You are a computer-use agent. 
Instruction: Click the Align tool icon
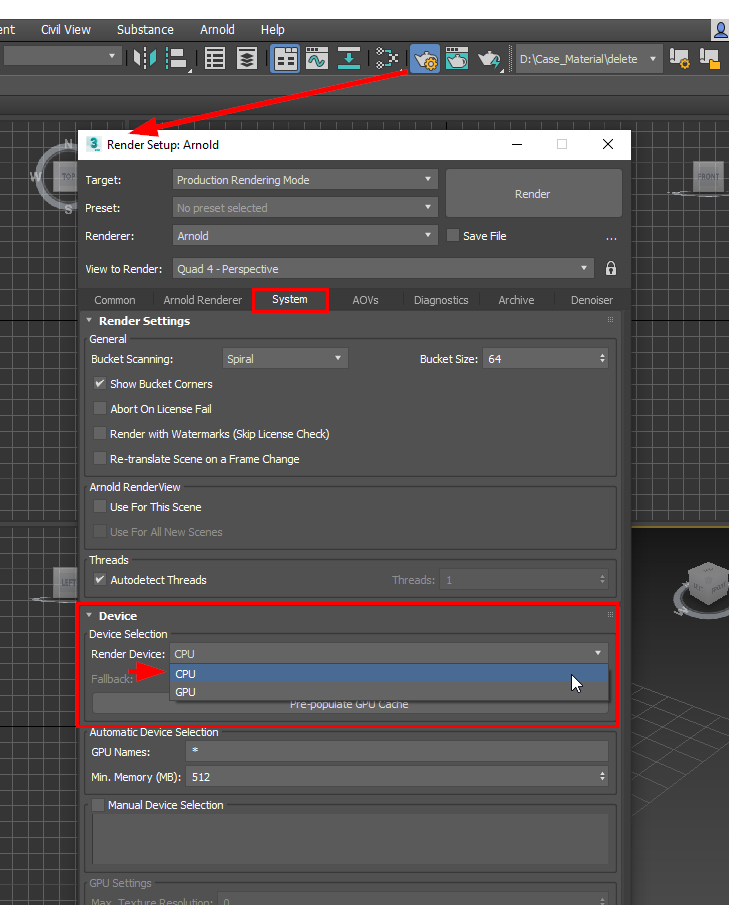coord(176,58)
